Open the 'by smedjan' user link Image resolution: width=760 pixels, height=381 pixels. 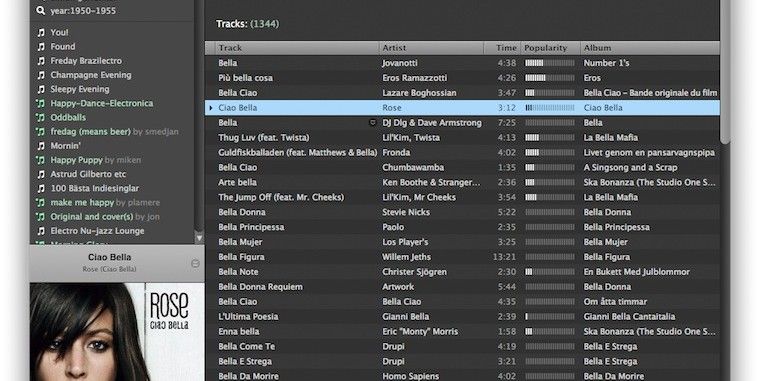[156, 132]
